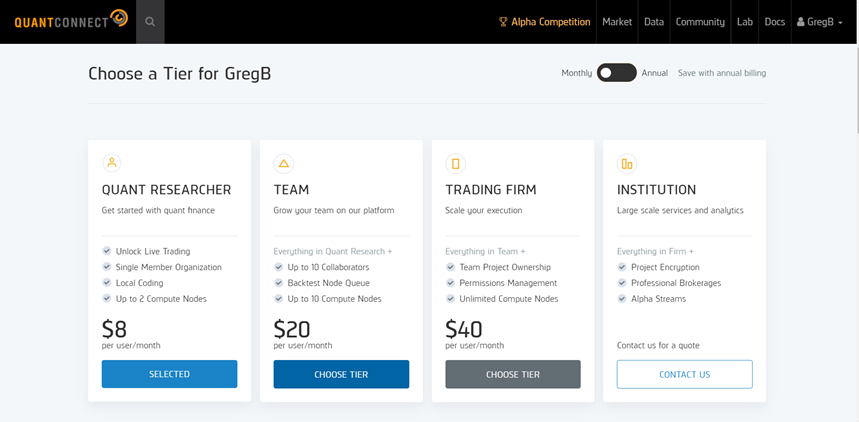Viewport: 859px width, 422px height.
Task: Click the QuantConnect logo
Action: 71,21
